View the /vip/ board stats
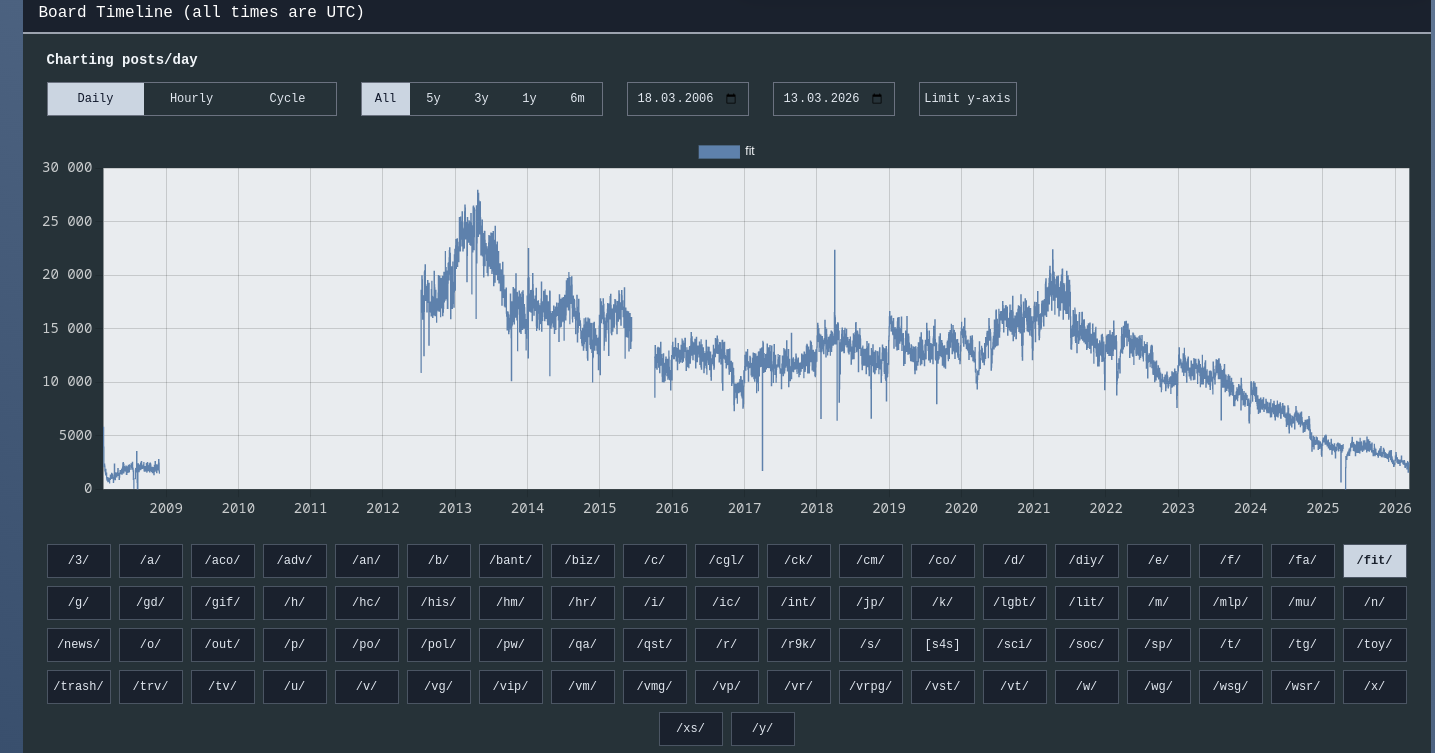 [511, 687]
